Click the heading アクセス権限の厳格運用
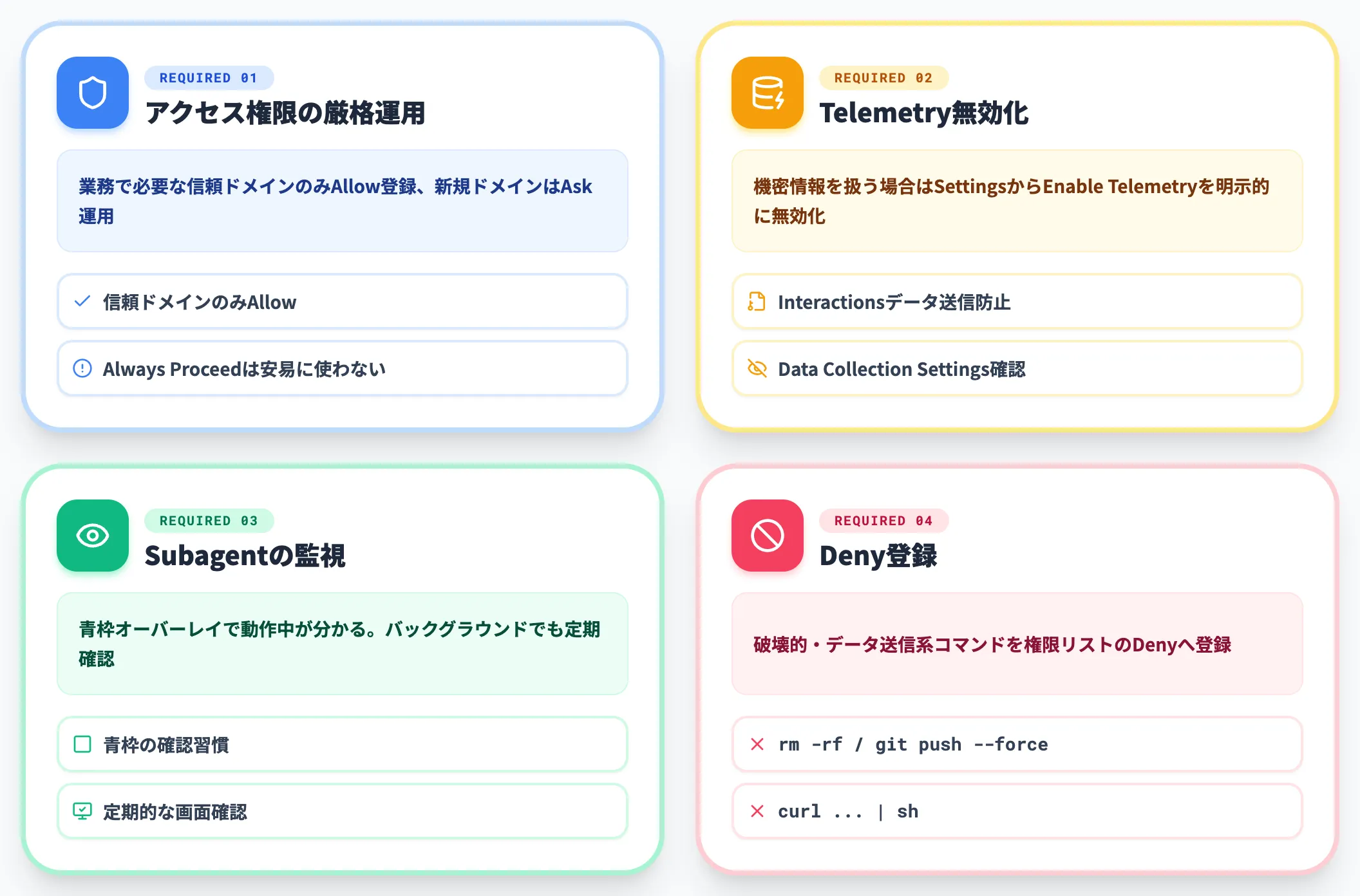Viewport: 1360px width, 896px height. 285,113
